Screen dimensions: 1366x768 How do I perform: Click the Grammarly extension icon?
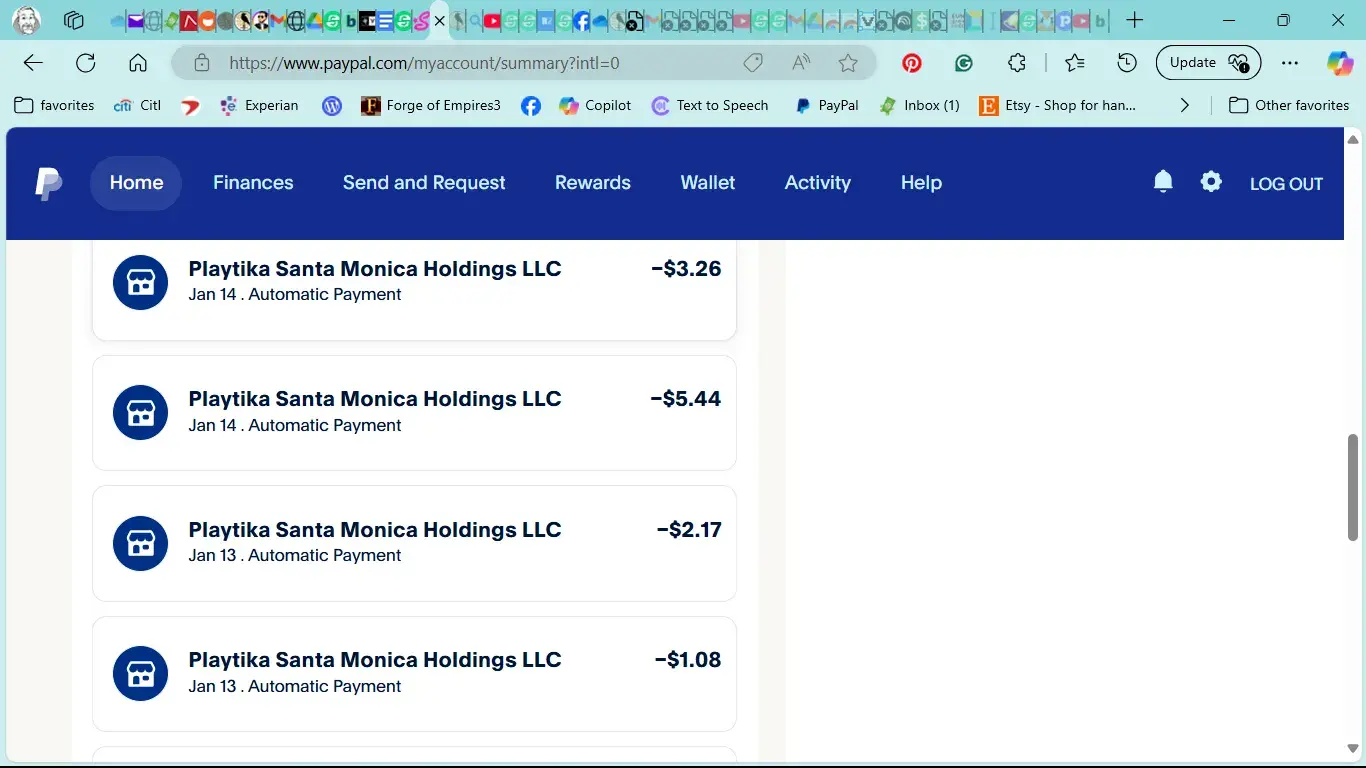point(964,63)
